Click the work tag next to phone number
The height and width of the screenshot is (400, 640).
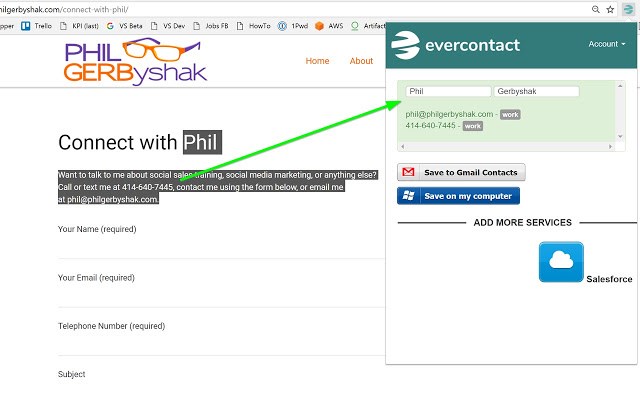[x=473, y=126]
